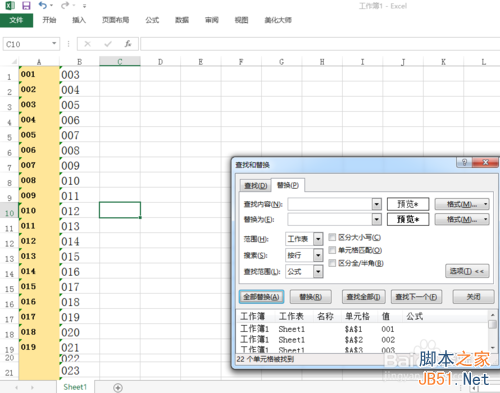
Task: Switch to the 插入 ribbon tab
Action: click(79, 20)
